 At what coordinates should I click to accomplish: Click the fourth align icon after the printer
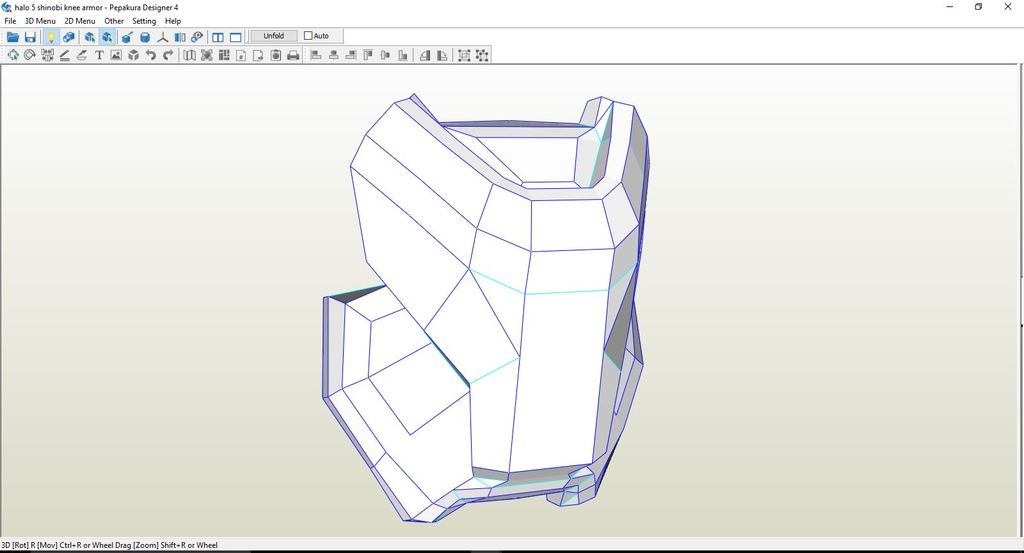point(368,55)
